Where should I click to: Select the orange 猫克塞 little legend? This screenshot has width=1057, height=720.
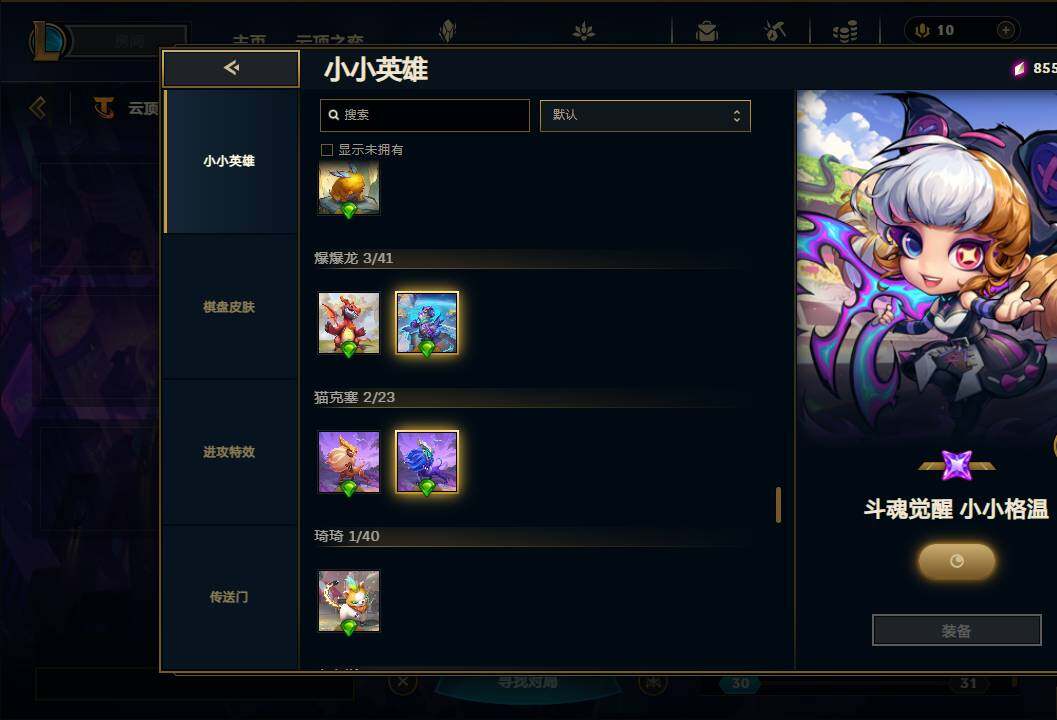coord(349,462)
